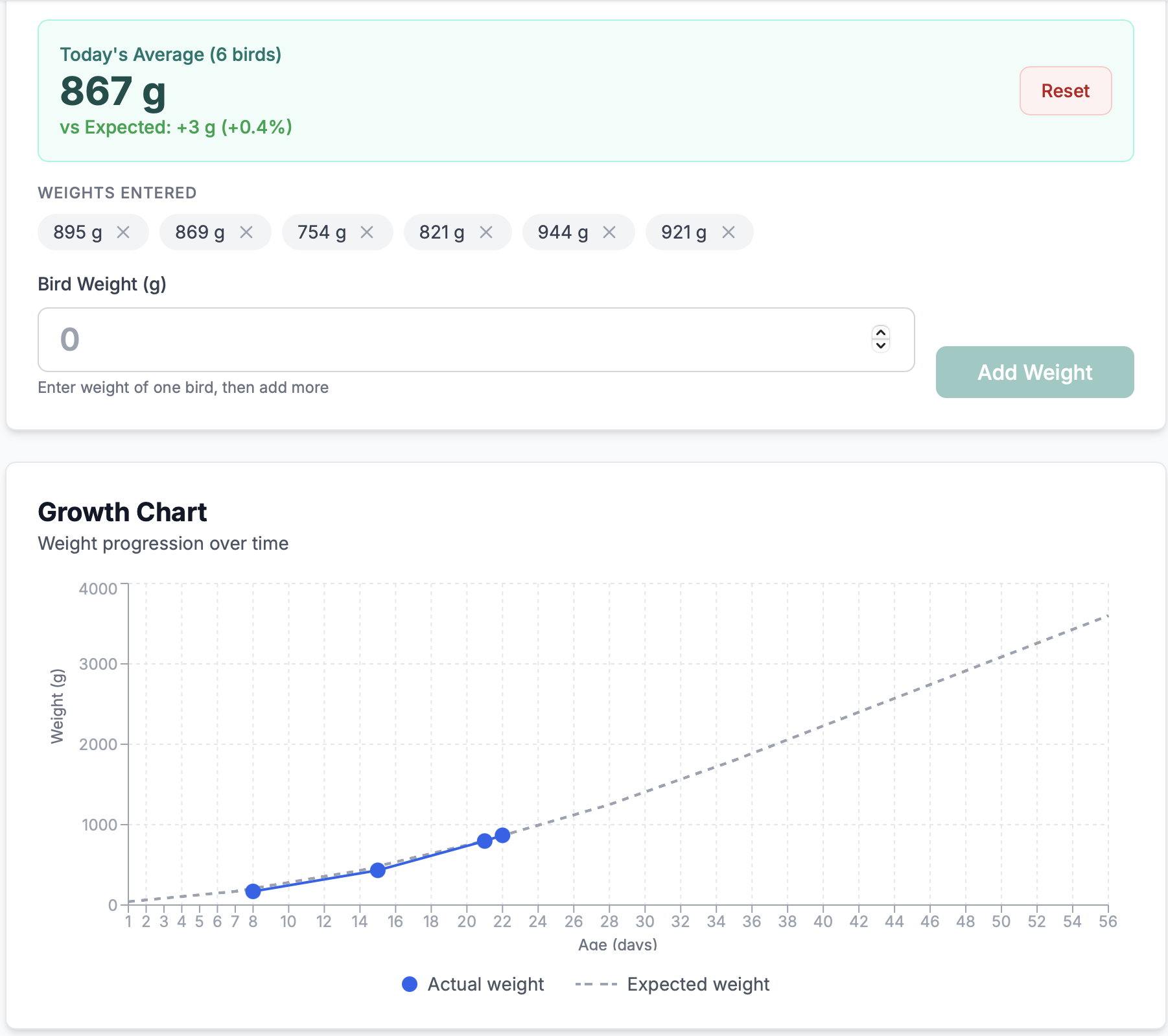Increase bird weight with up stepper arrow
1168x1036 pixels.
coord(880,333)
